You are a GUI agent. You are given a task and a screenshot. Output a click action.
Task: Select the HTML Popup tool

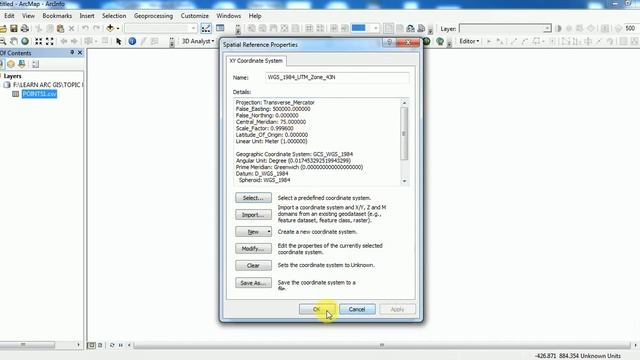click(x=154, y=41)
